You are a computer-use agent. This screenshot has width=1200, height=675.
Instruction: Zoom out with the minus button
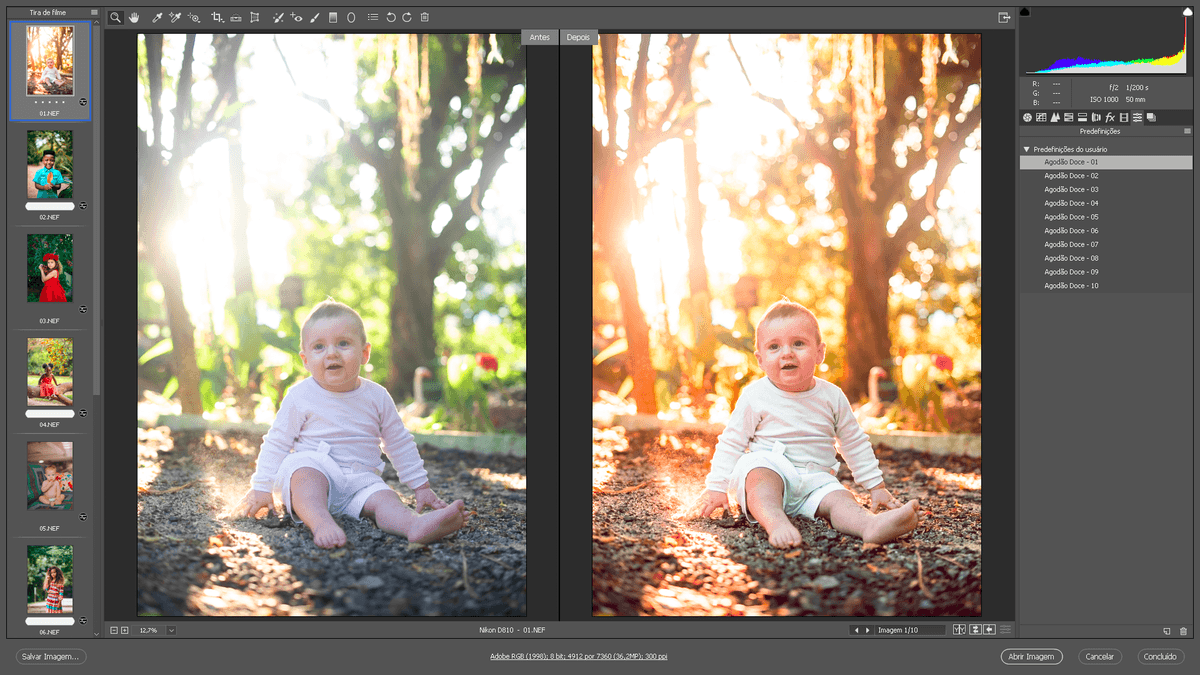pyautogui.click(x=114, y=630)
